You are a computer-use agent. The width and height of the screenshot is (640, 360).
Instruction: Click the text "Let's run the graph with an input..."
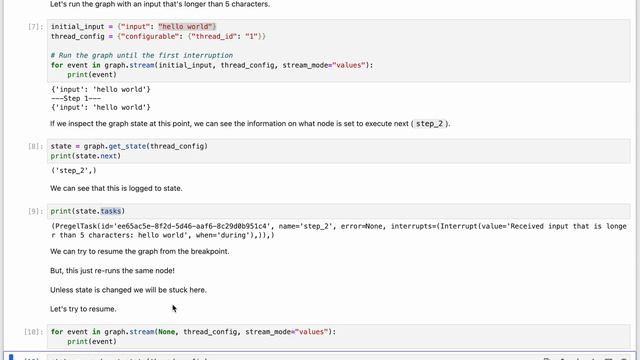click(160, 4)
